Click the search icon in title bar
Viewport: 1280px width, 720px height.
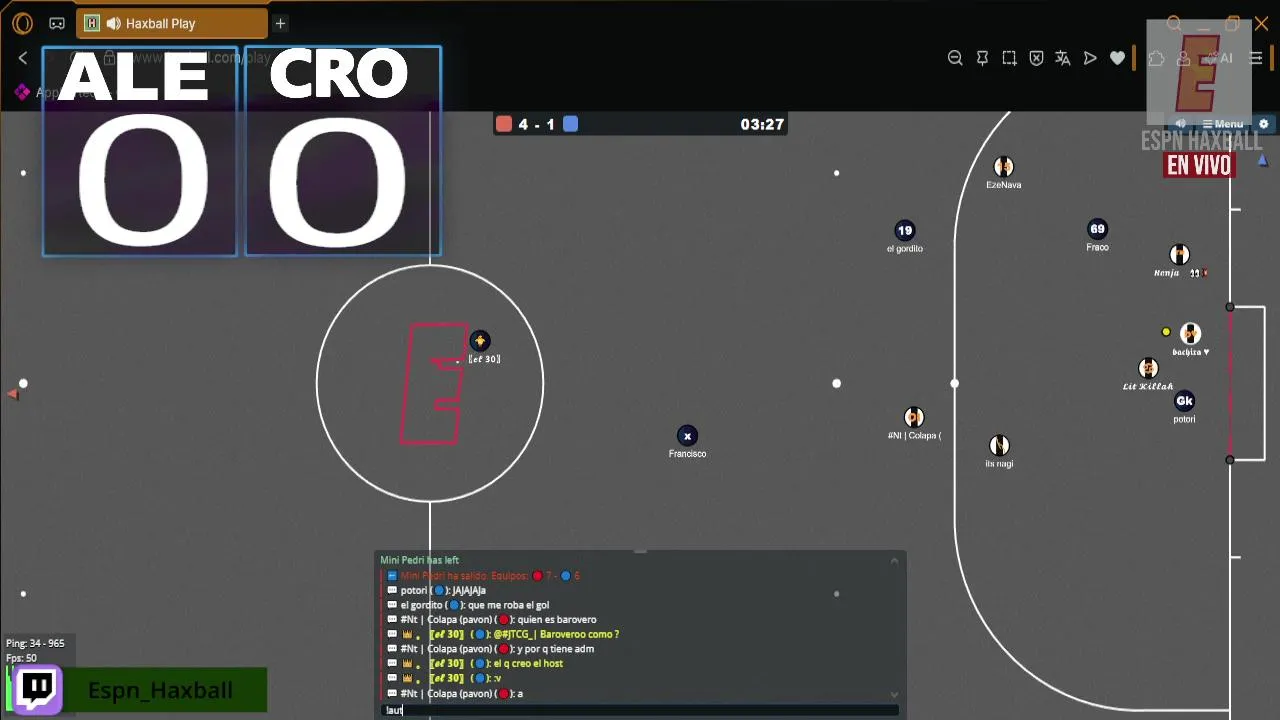(x=1174, y=23)
